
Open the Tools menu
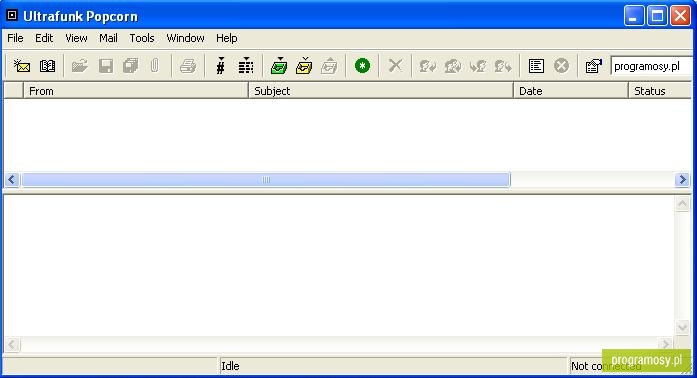(142, 38)
